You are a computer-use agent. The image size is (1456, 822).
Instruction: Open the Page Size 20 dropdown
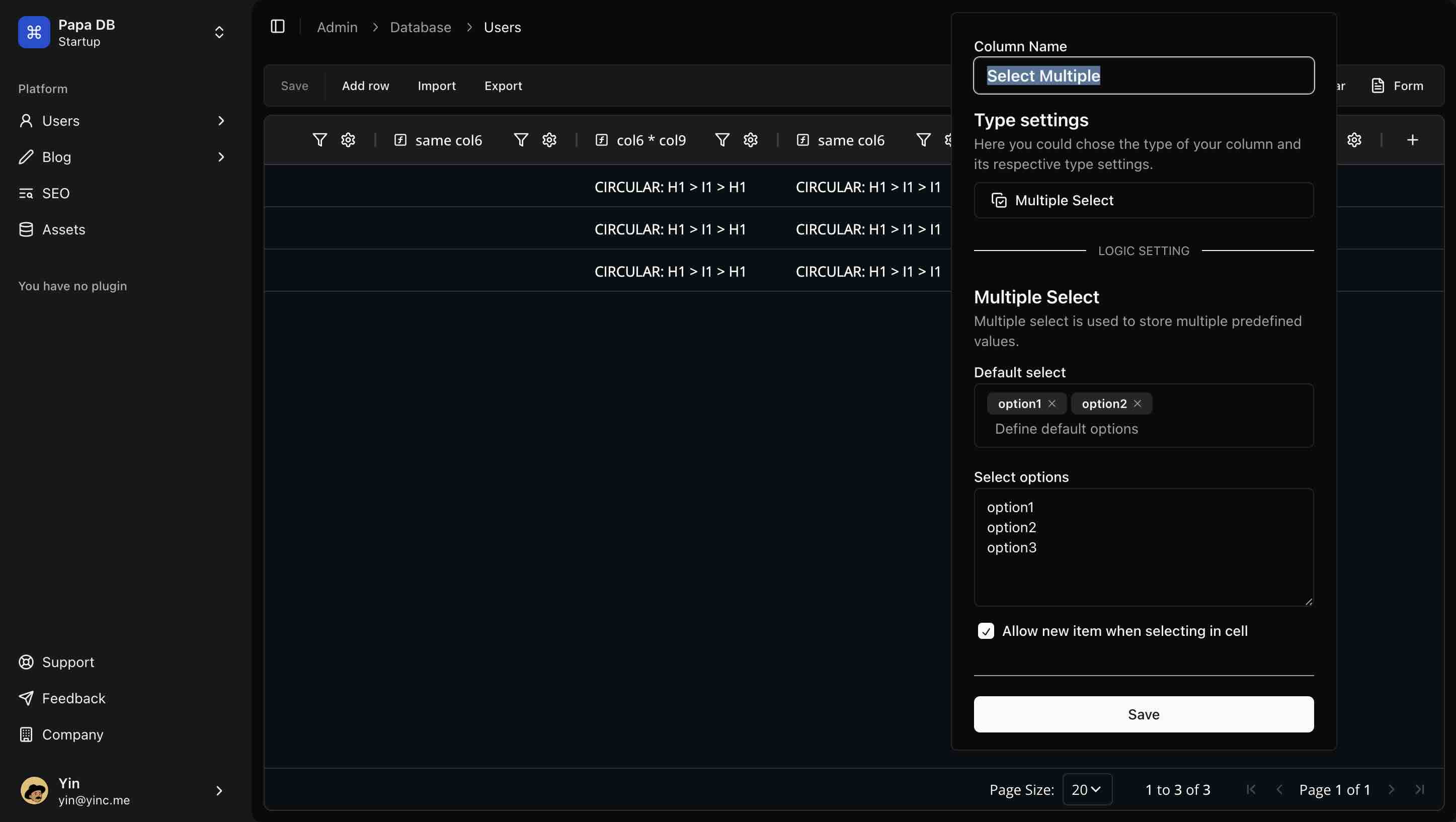pos(1087,789)
